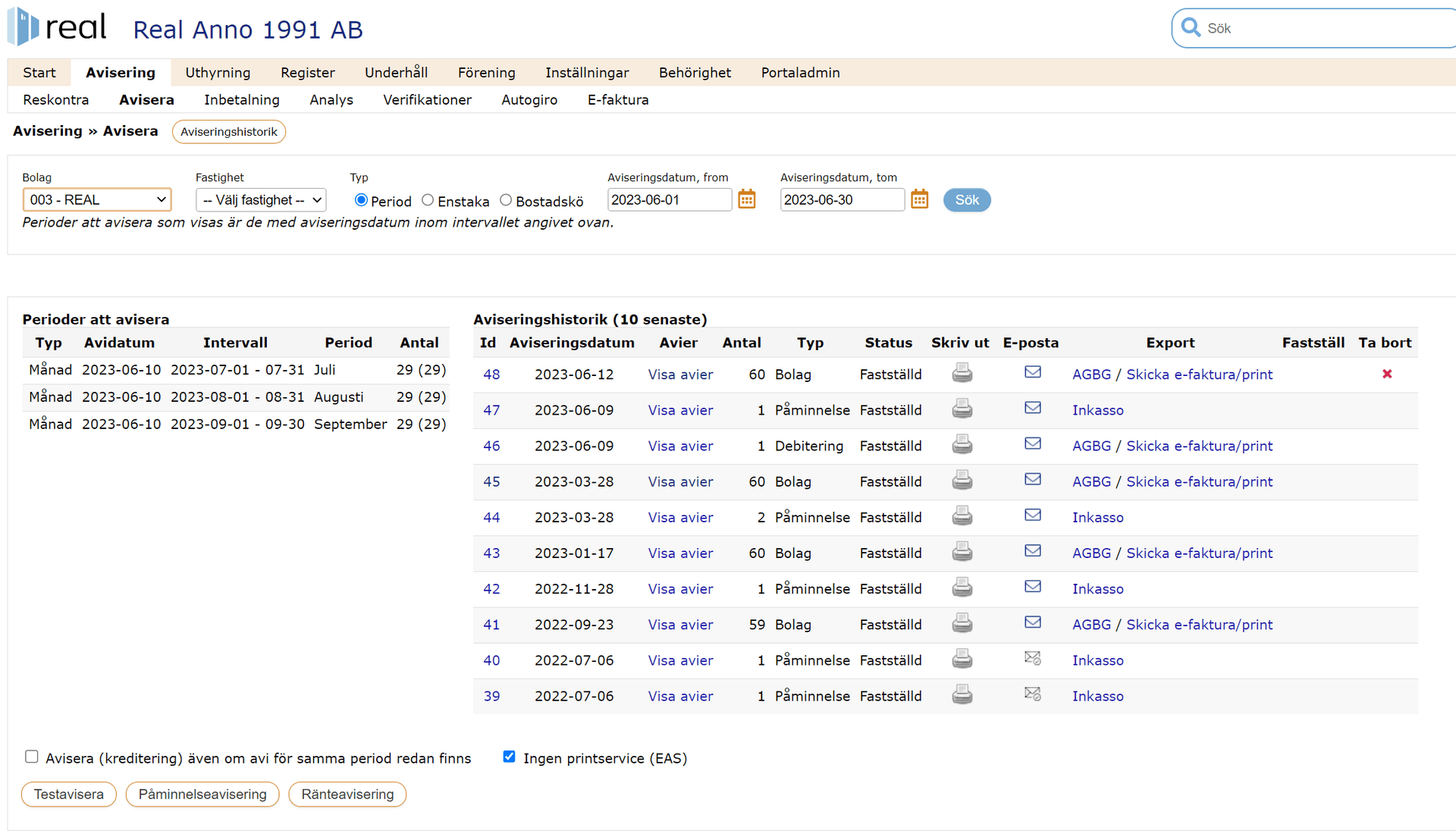Print avisering 40 using printer icon
1456x840 pixels.
(x=962, y=659)
